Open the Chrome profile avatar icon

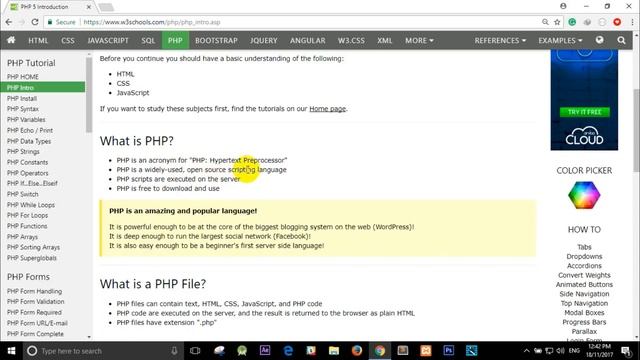tap(563, 6)
